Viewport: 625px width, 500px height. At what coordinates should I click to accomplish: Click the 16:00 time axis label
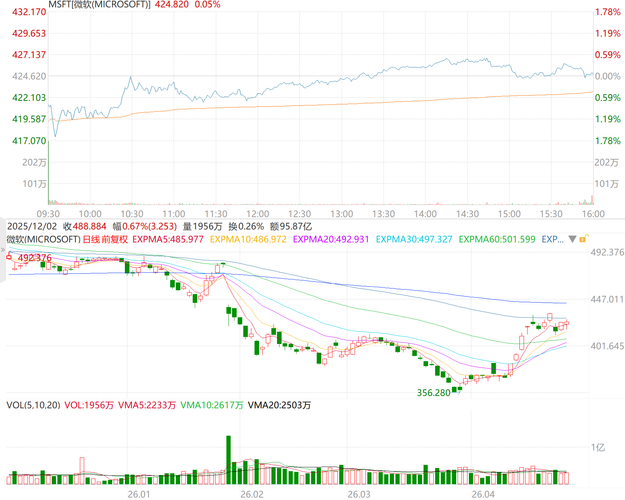[x=594, y=214]
